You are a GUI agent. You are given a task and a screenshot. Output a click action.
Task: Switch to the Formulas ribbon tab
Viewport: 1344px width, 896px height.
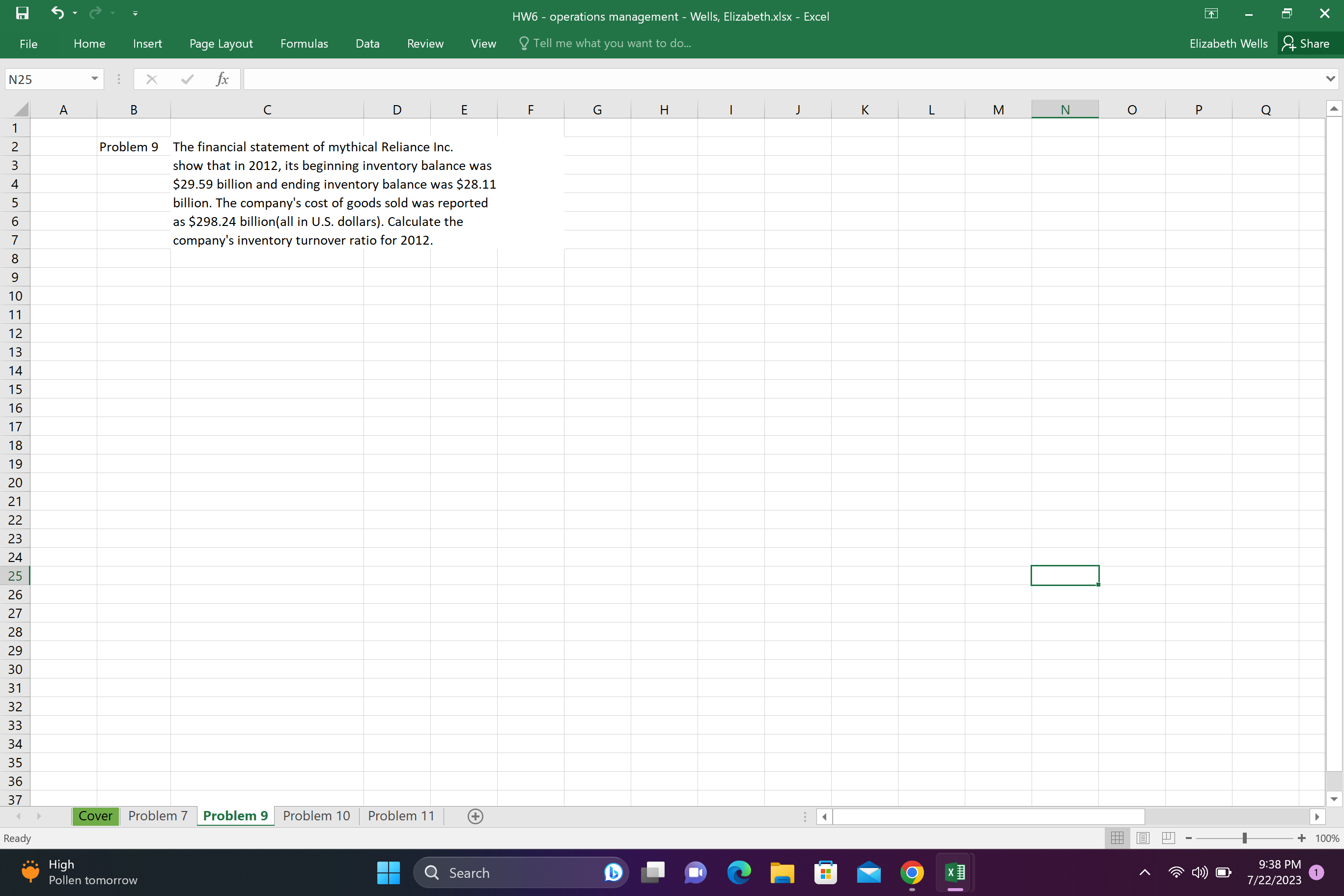pyautogui.click(x=304, y=43)
